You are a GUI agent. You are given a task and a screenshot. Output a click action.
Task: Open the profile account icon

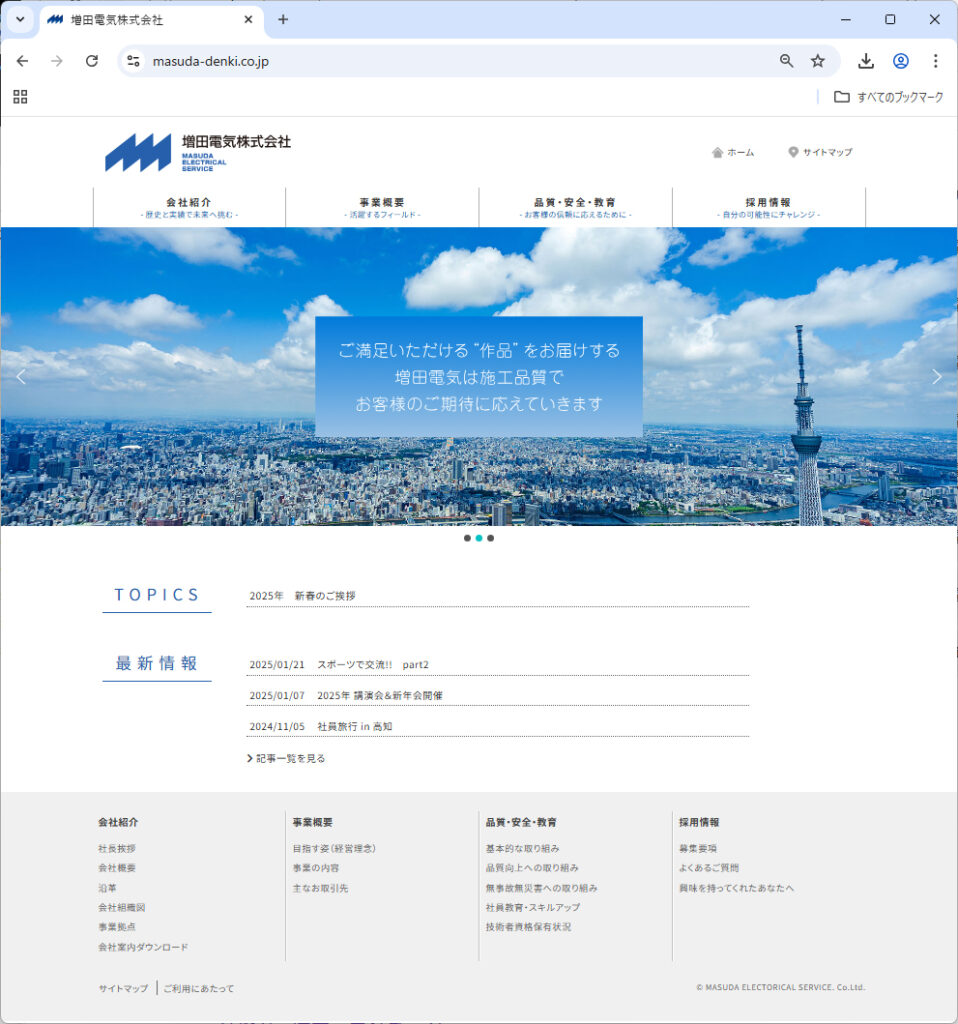coord(901,61)
